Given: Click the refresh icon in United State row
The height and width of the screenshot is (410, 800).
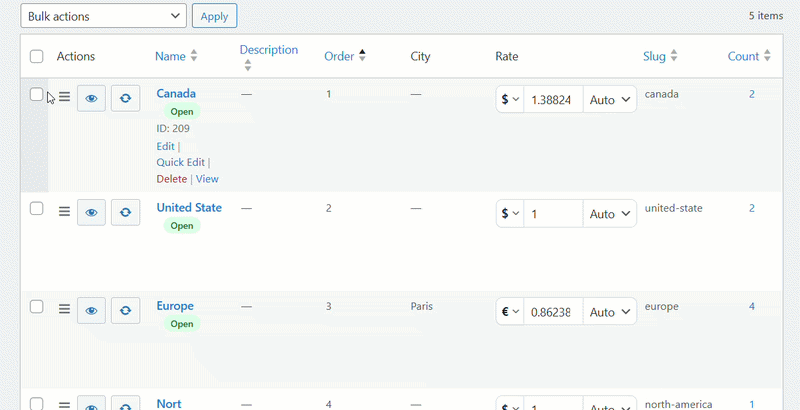Looking at the screenshot, I should [x=125, y=212].
